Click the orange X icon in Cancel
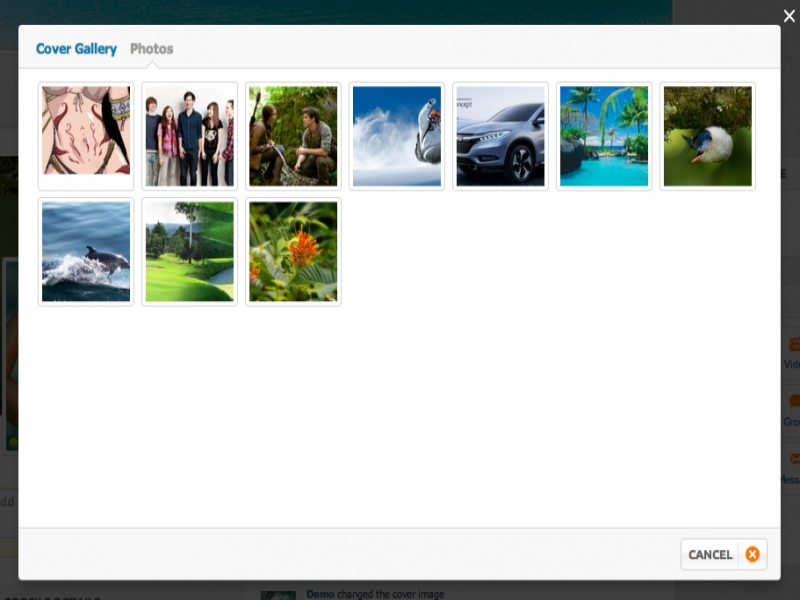Viewport: 800px width, 600px height. point(752,554)
